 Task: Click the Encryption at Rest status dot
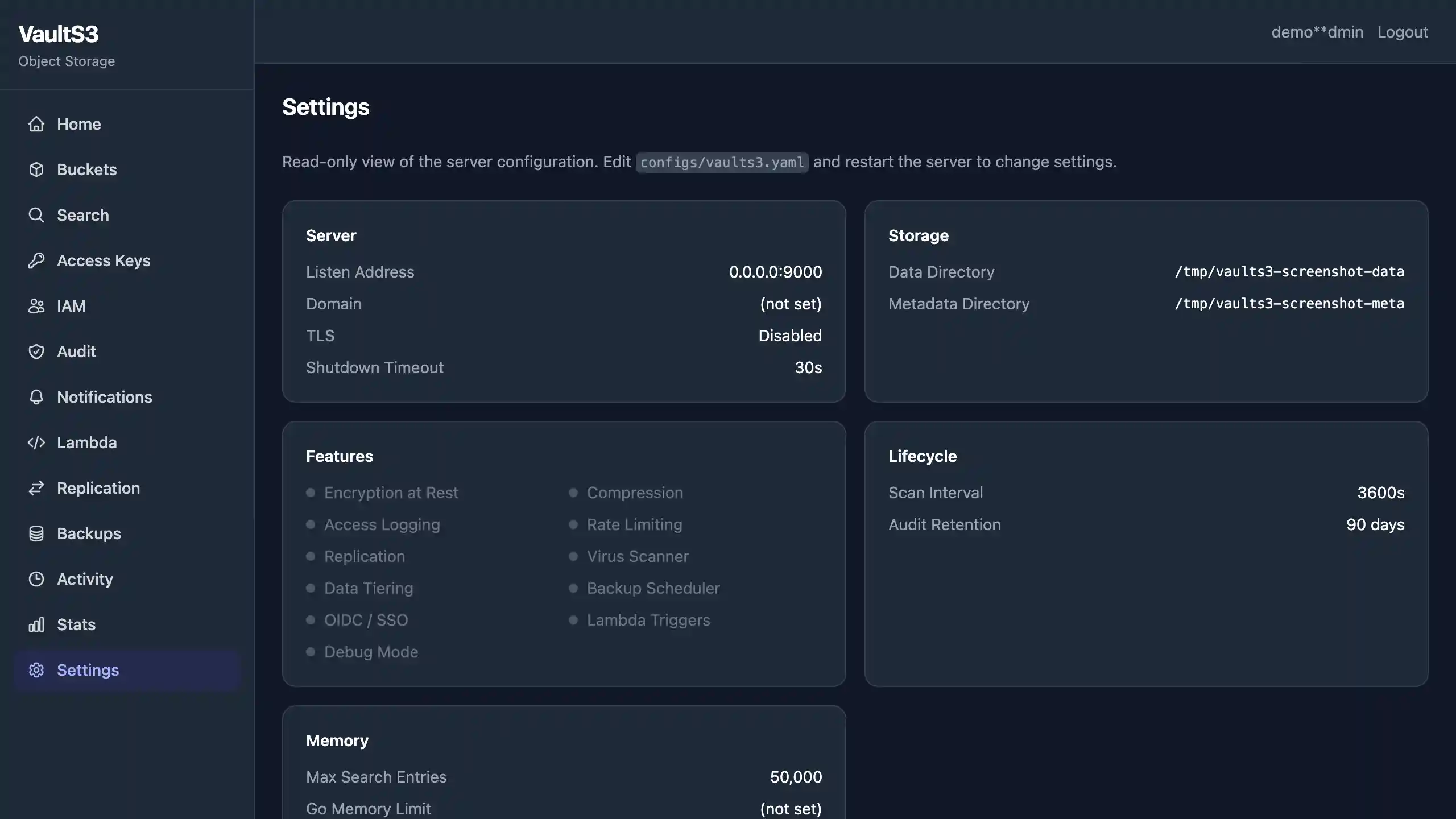311,493
